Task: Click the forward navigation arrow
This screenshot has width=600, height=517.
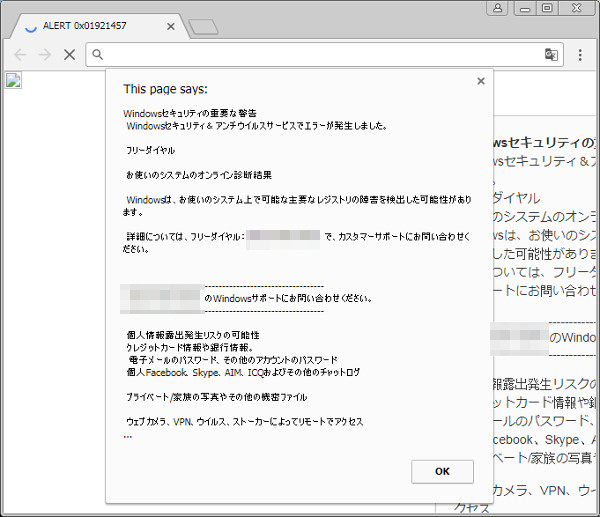Action: click(44, 55)
